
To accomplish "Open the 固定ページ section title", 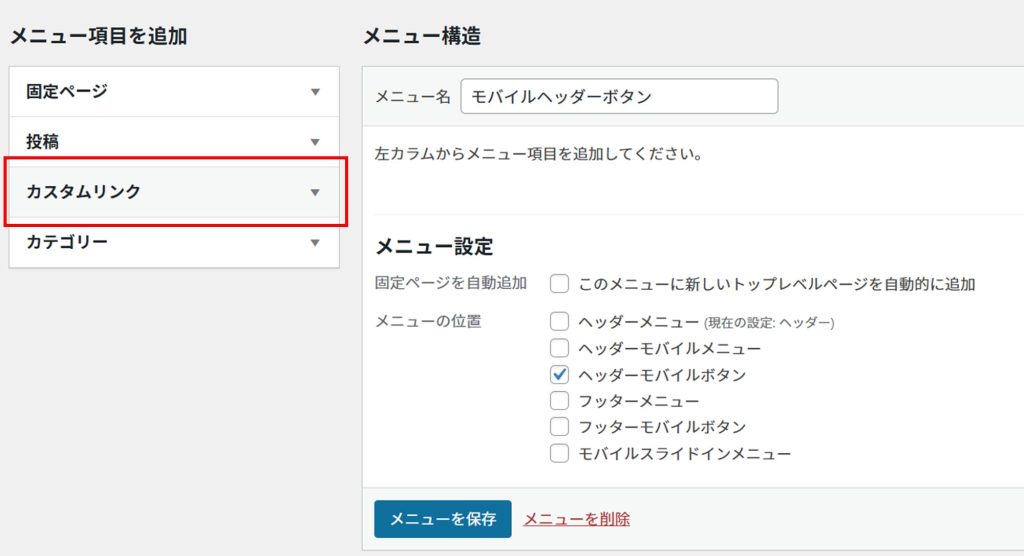I will point(67,91).
